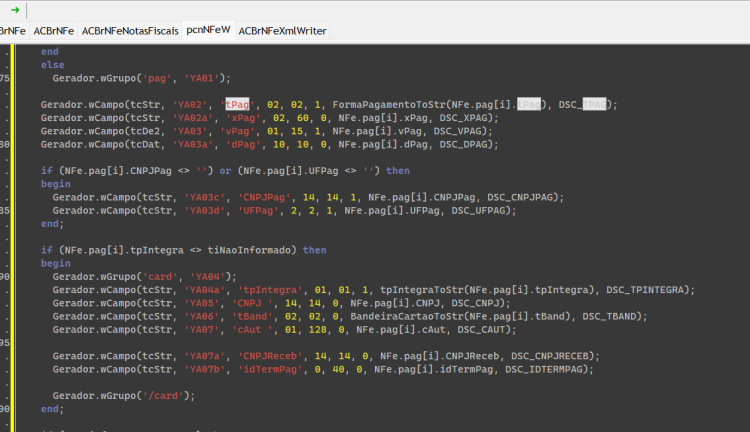The height and width of the screenshot is (432, 750).
Task: Click the 'tpIntegra' string literal
Action: tap(270, 289)
